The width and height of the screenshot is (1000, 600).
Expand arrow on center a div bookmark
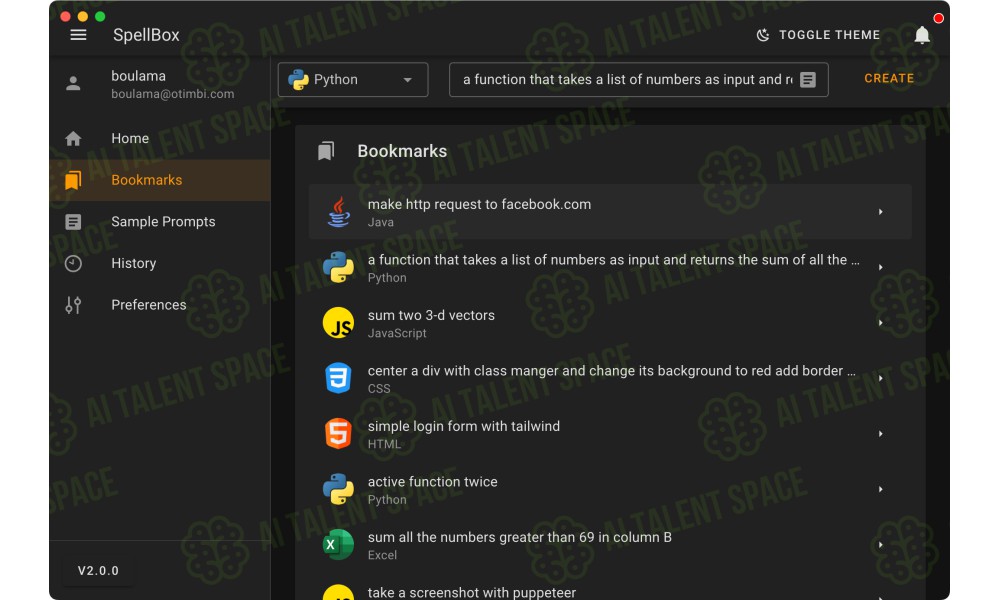[880, 378]
